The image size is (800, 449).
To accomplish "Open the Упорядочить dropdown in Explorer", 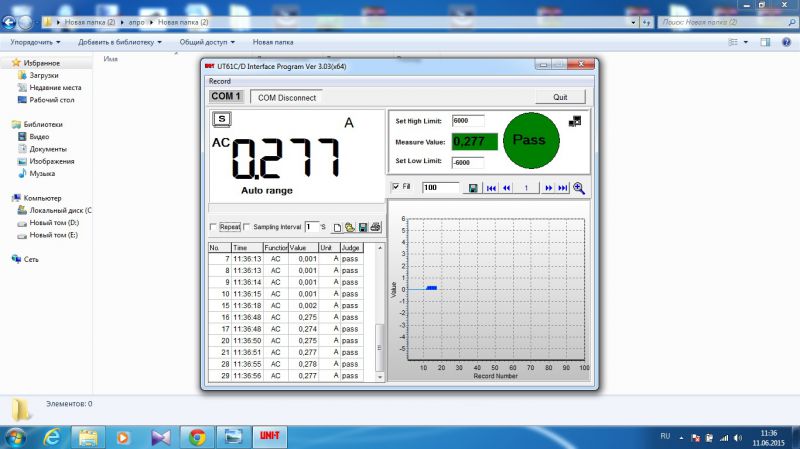I will tap(36, 42).
